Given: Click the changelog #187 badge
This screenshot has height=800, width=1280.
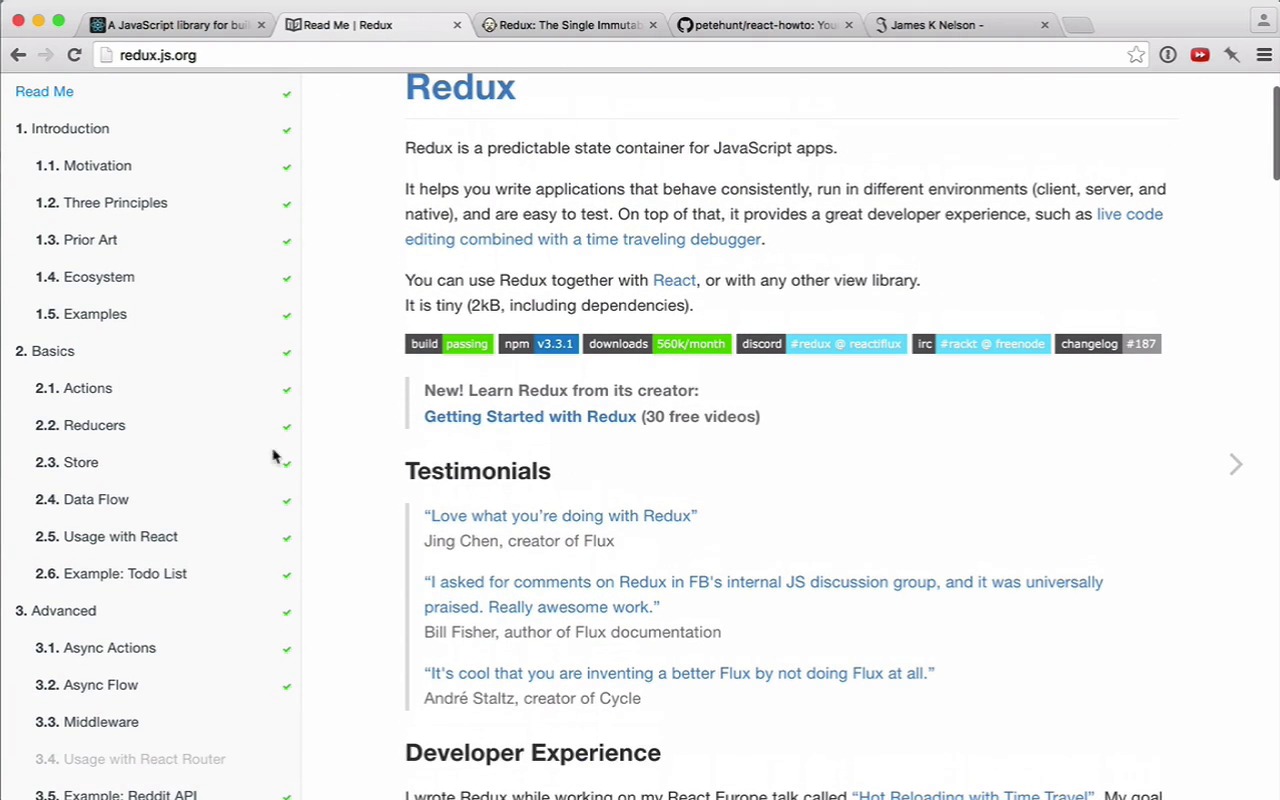Looking at the screenshot, I should [1108, 343].
